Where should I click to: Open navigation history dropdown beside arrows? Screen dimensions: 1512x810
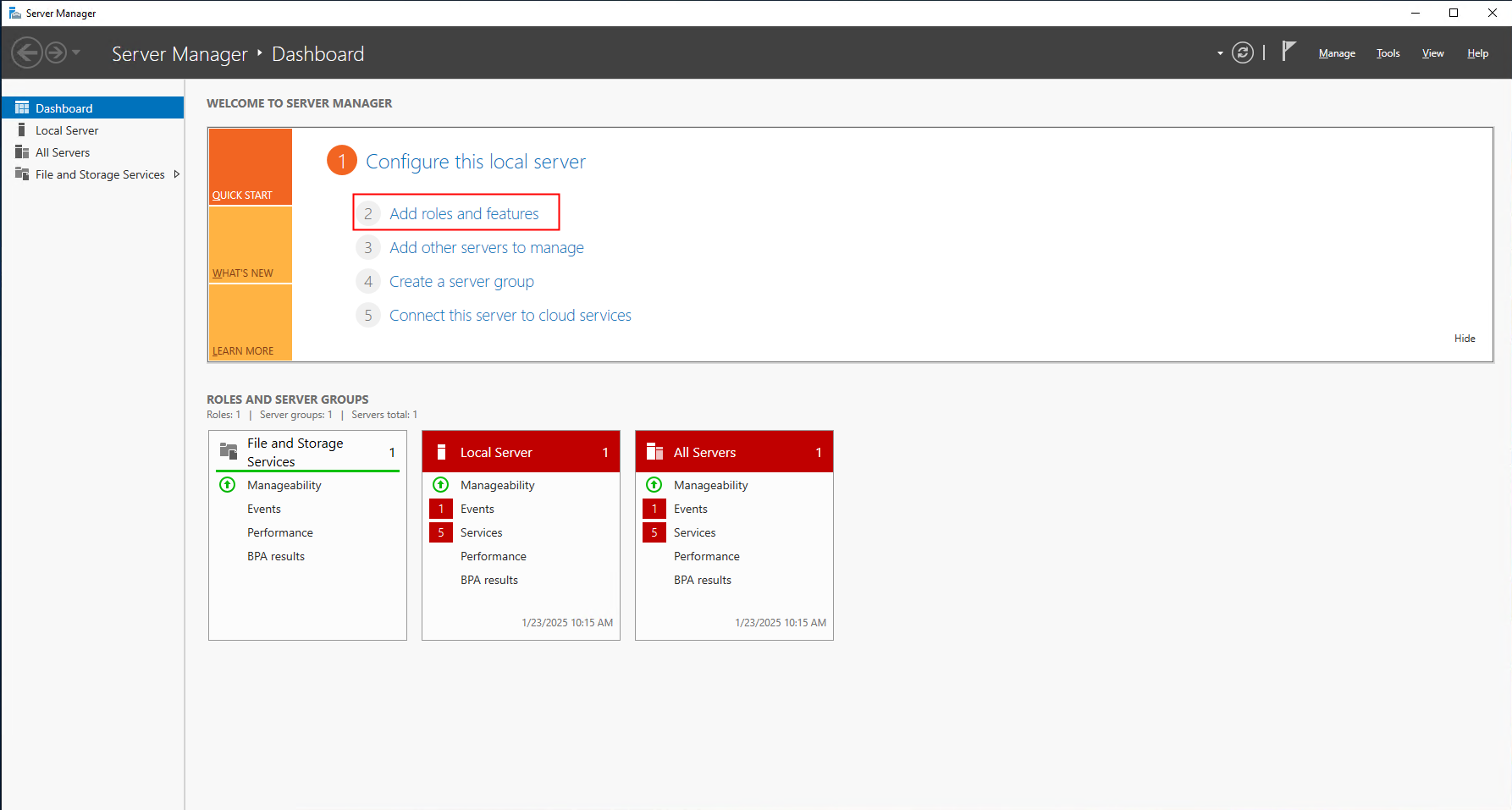tap(76, 52)
